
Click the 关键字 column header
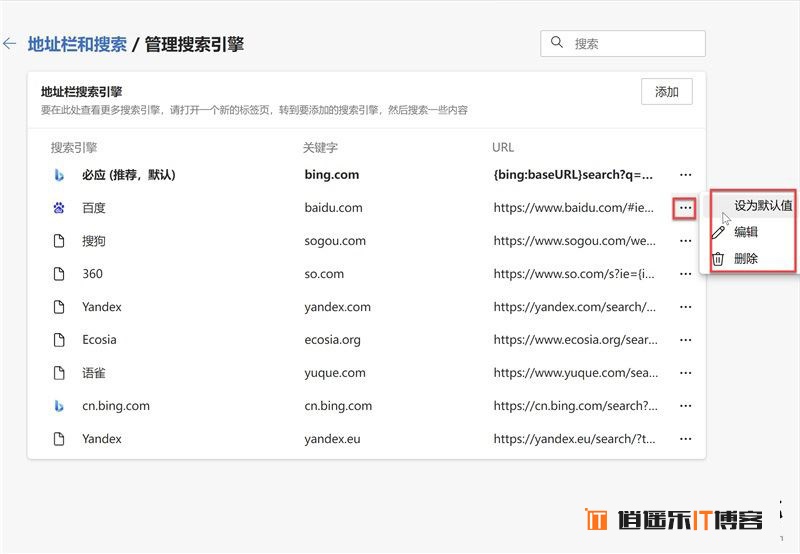(320, 148)
